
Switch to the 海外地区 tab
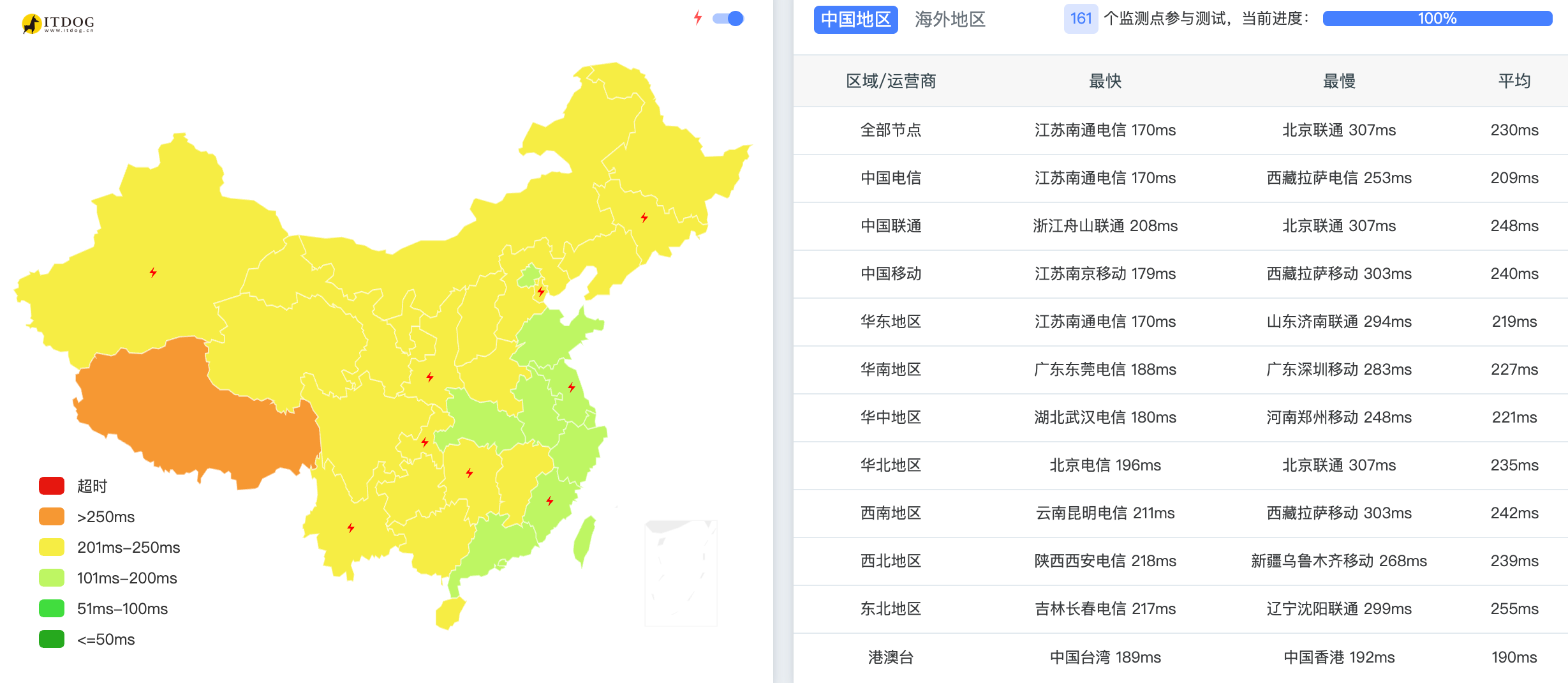pos(950,19)
